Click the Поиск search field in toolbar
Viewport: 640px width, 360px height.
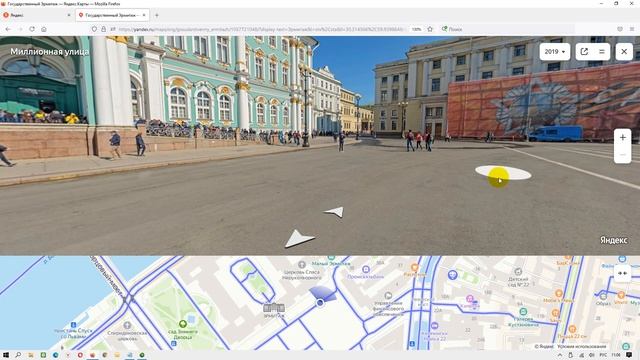[x=506, y=29]
